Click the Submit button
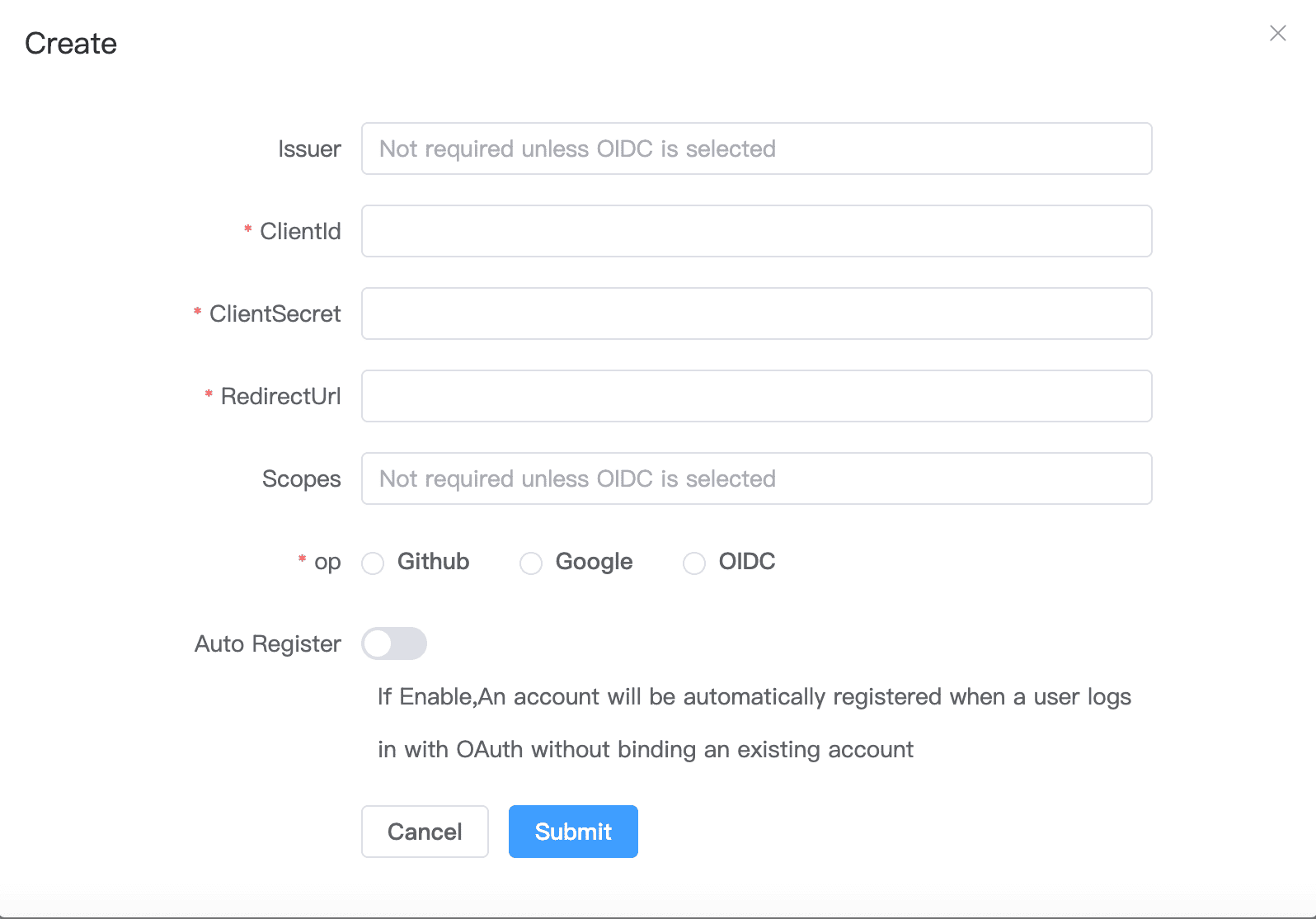1316x919 pixels. click(573, 832)
